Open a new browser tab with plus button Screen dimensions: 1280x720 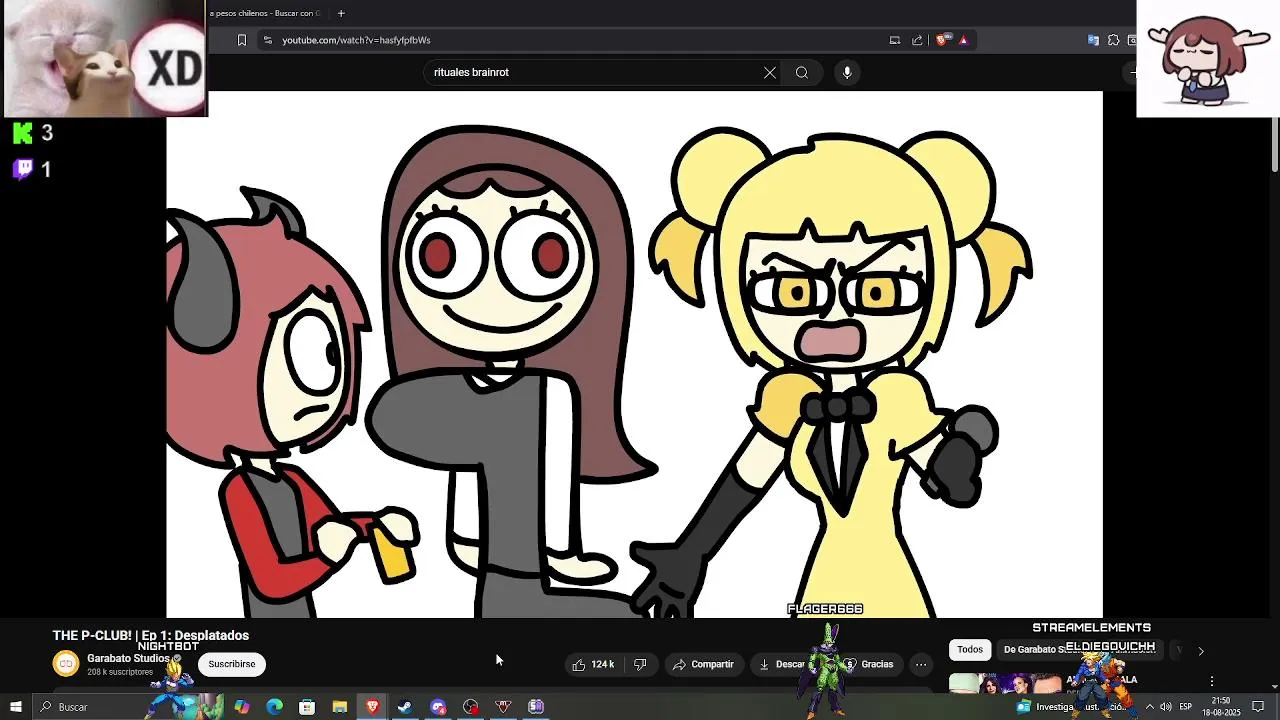(341, 13)
